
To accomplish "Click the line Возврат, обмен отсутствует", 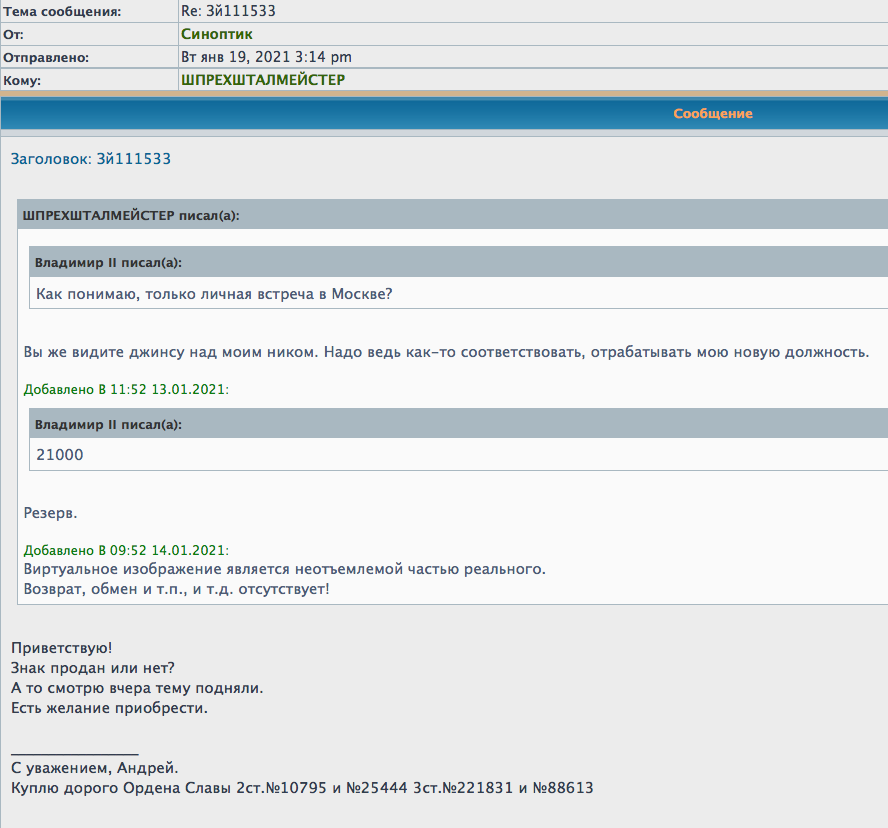I will [176, 589].
